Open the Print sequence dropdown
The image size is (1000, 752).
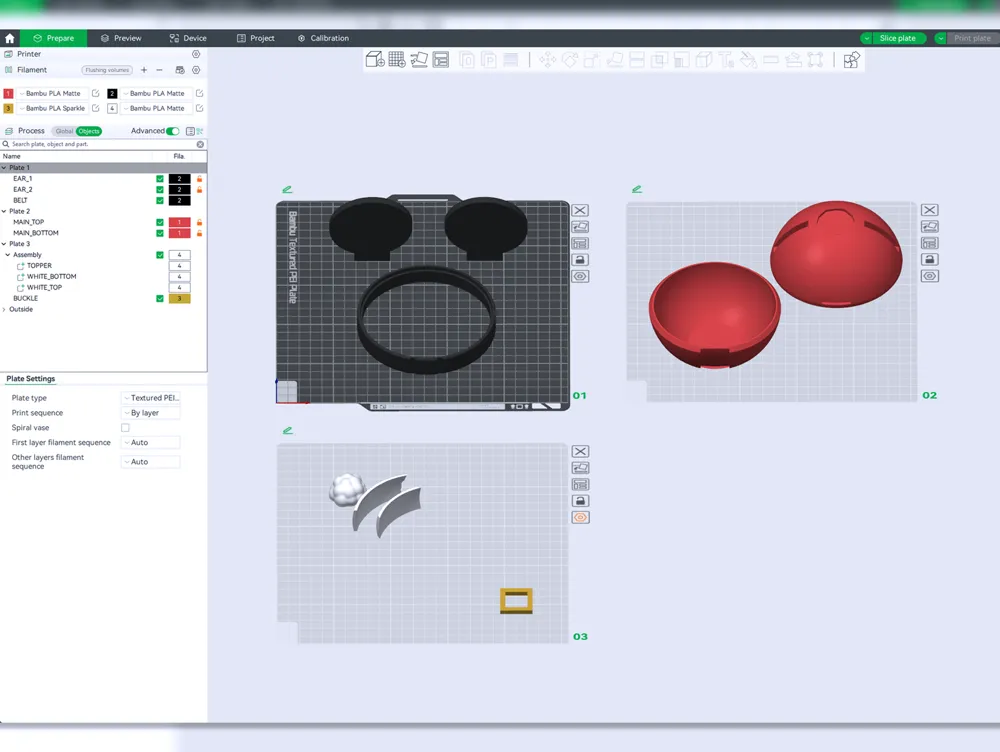(x=151, y=413)
